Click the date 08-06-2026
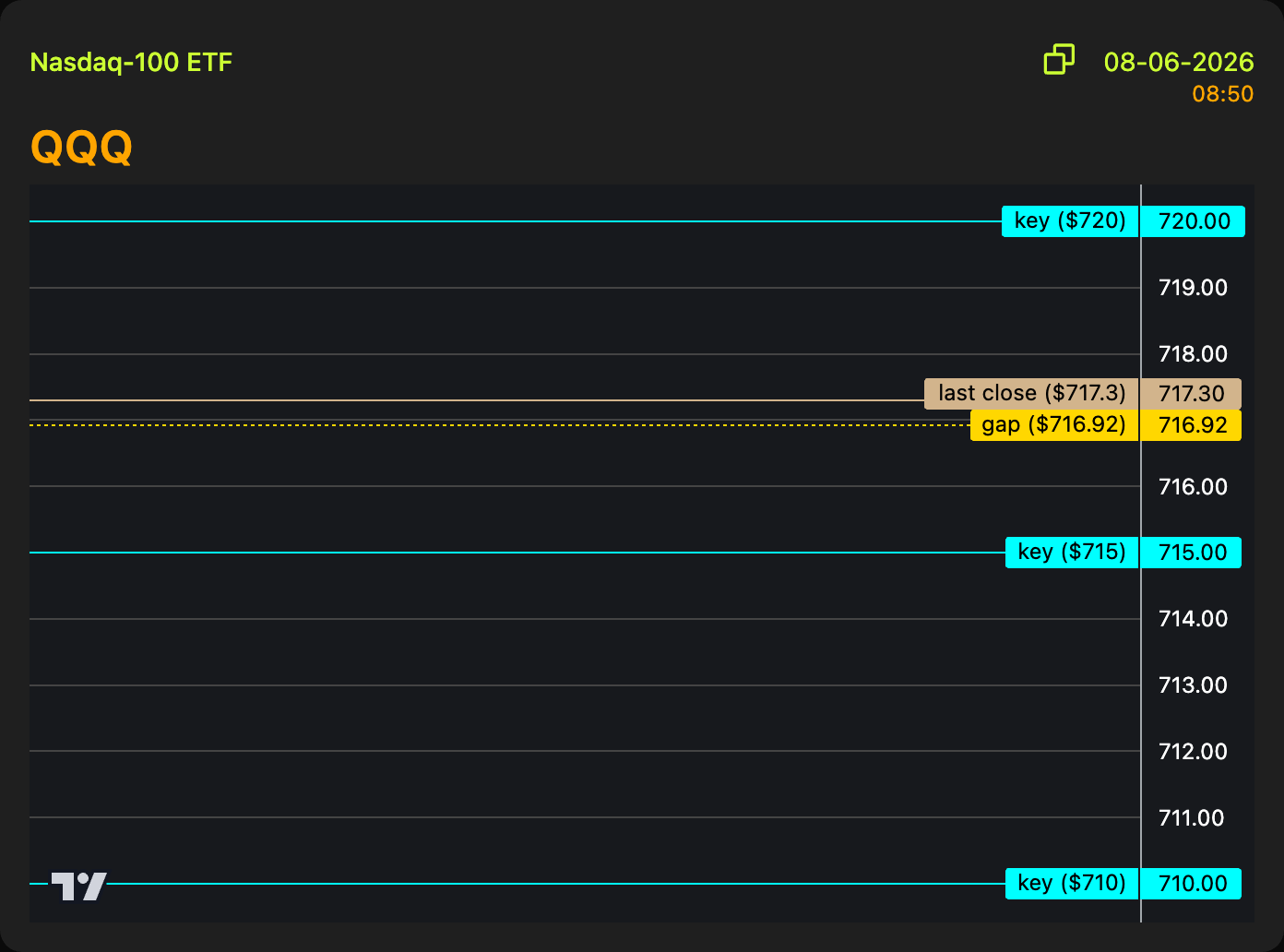1284x952 pixels. 1179,62
